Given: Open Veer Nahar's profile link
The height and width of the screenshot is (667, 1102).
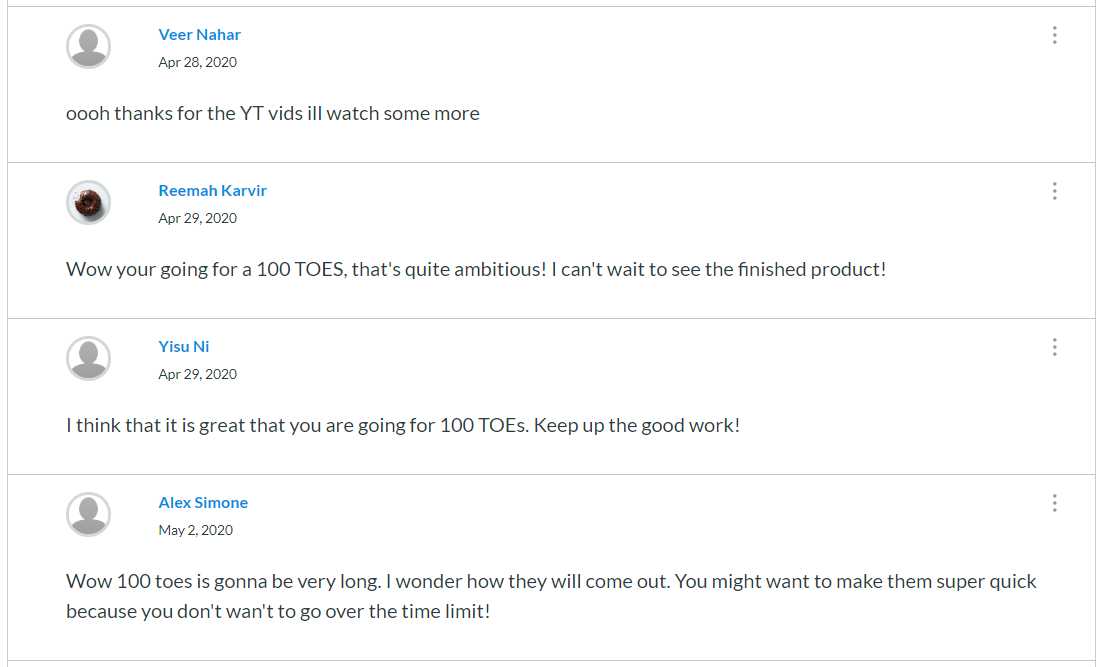Looking at the screenshot, I should click(x=200, y=34).
